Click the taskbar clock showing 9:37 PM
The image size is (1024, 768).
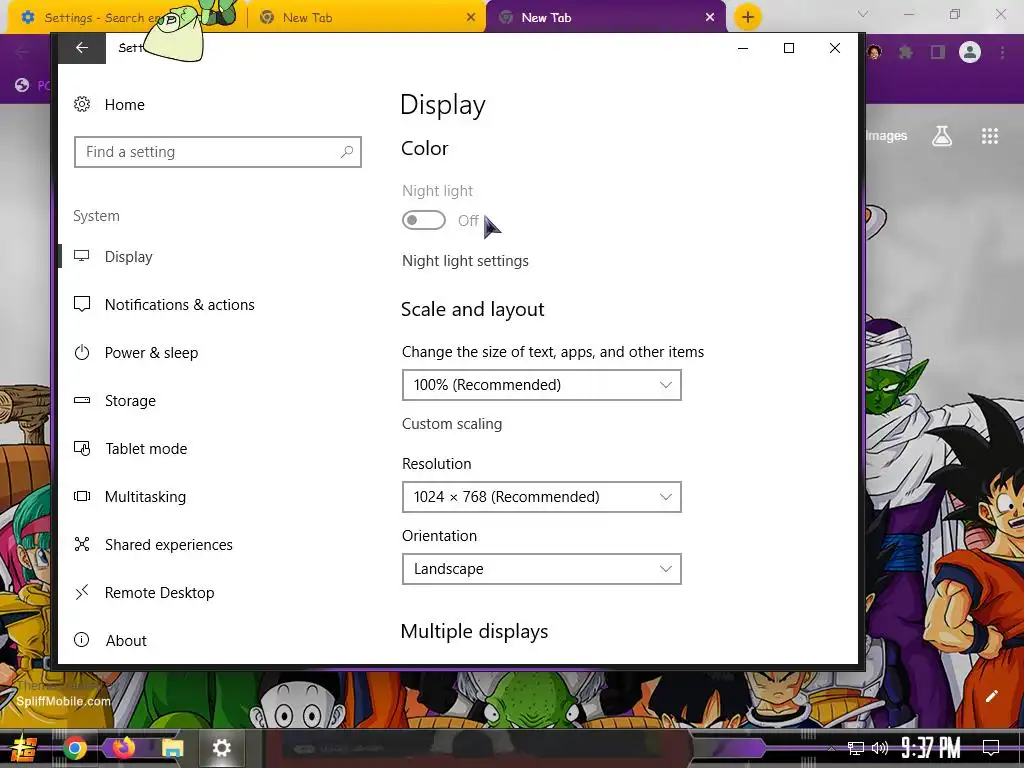931,747
